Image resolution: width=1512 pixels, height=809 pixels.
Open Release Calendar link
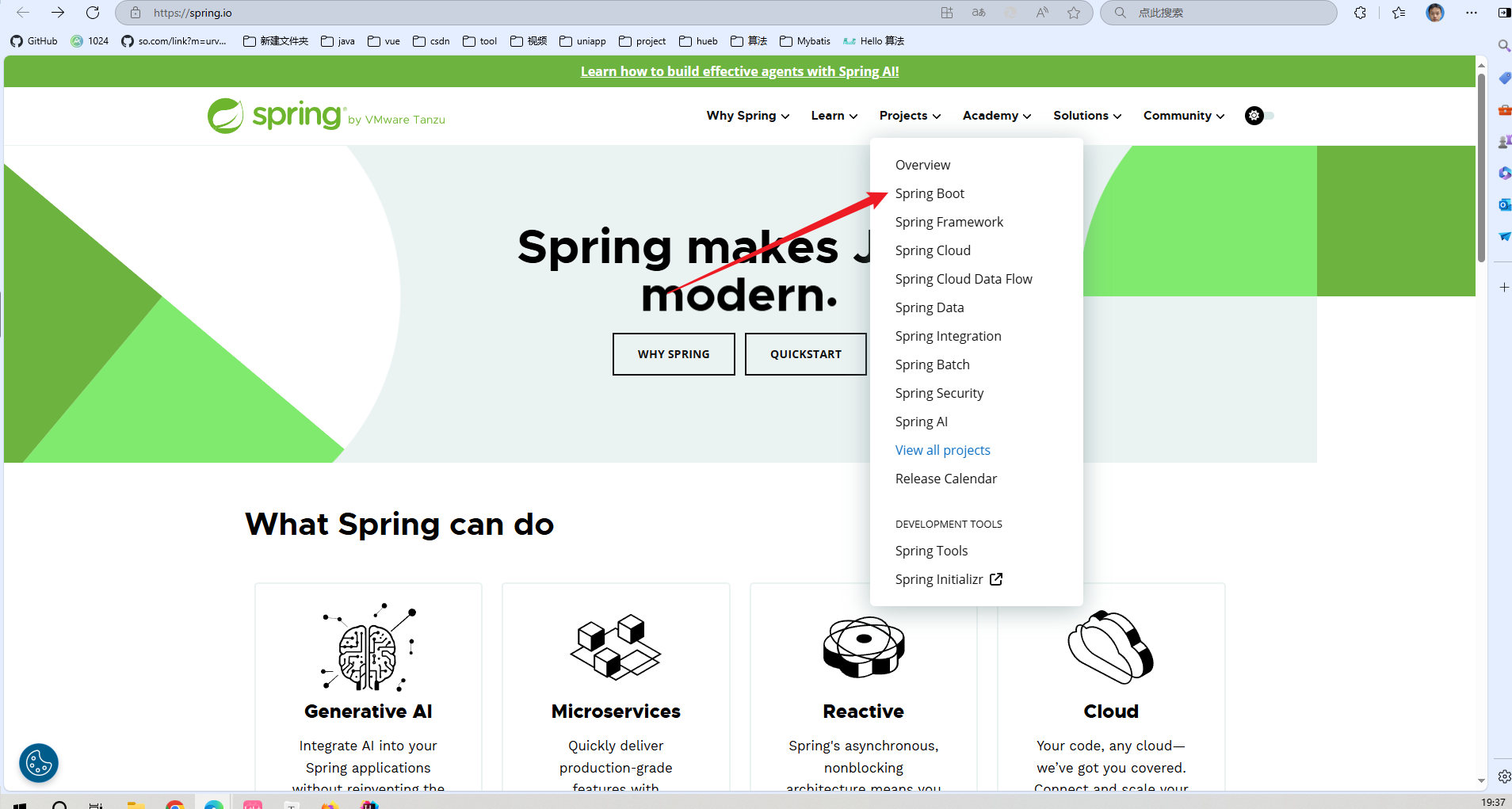945,479
